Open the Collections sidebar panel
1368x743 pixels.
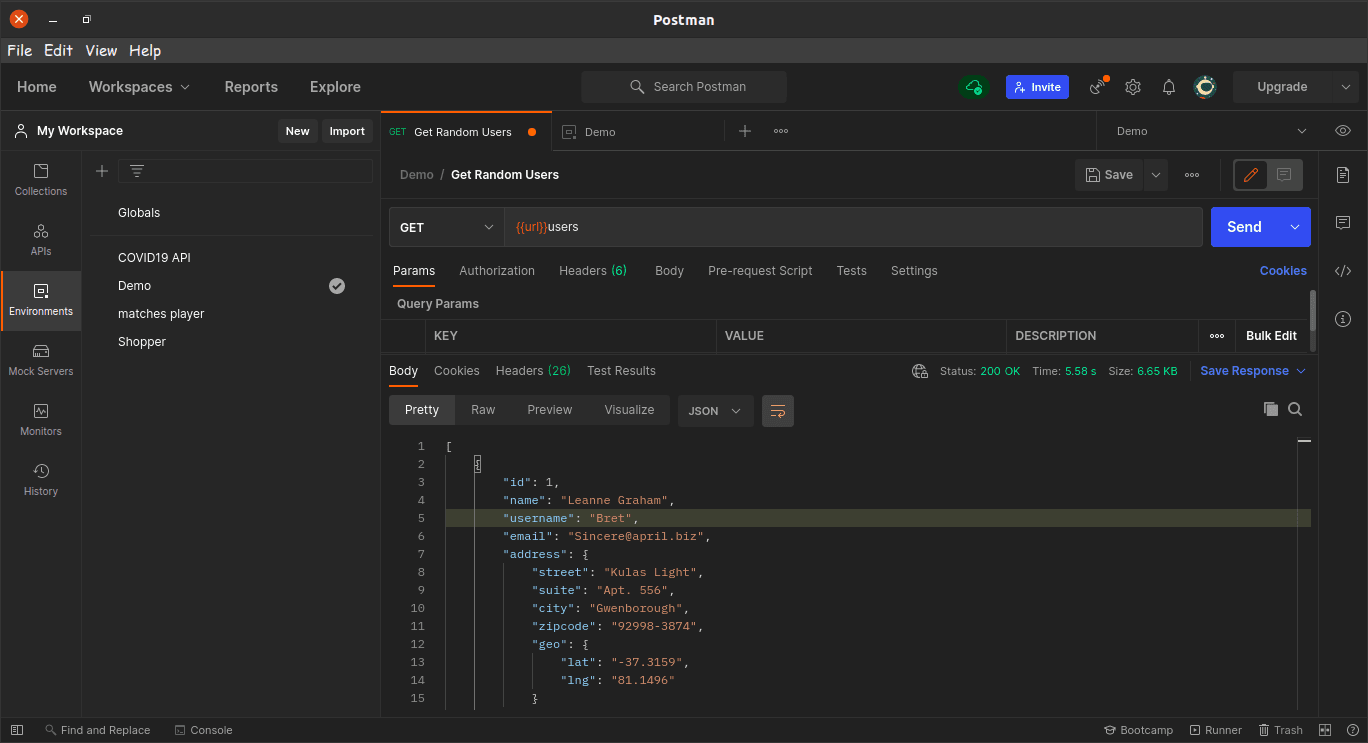(41, 180)
